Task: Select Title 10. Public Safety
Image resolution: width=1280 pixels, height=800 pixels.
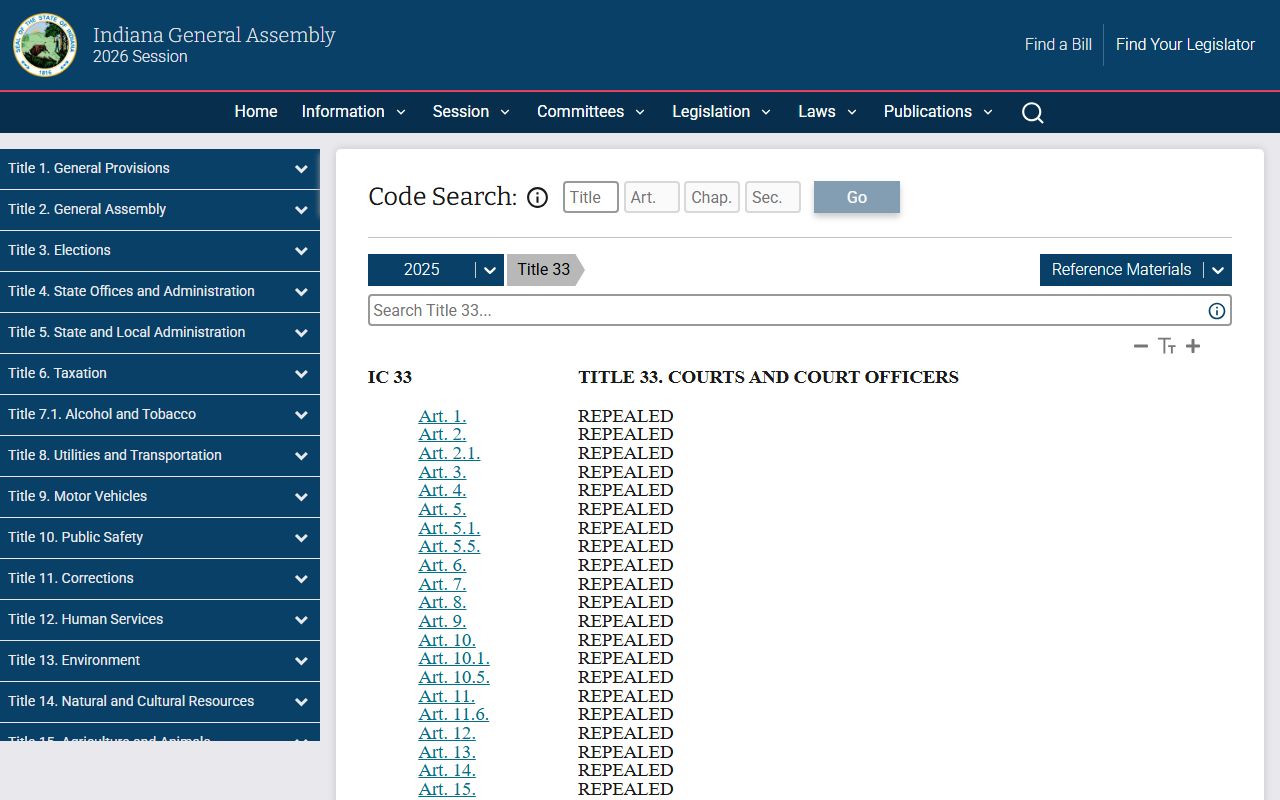Action: click(x=160, y=538)
